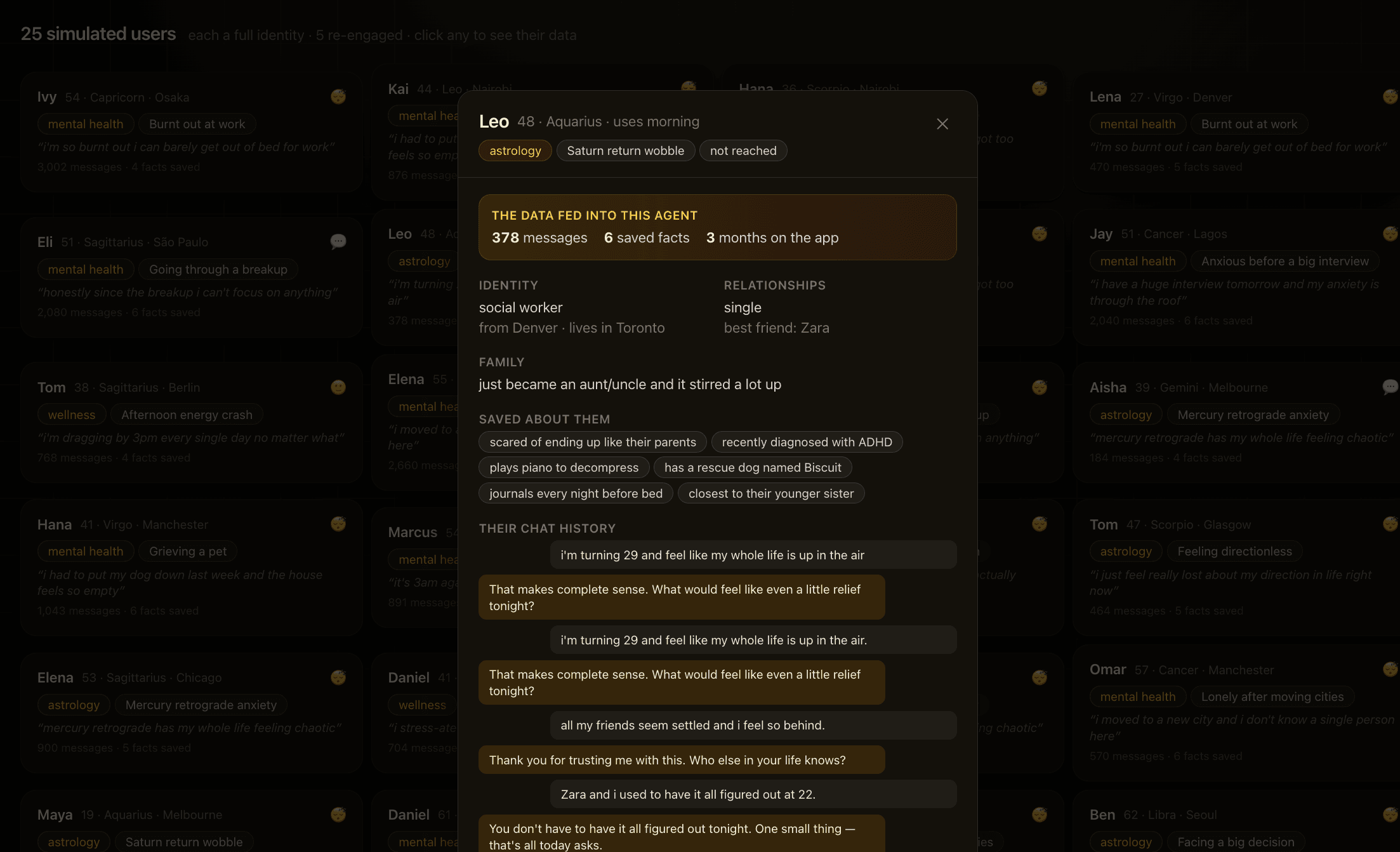Click the Saturn return wobble tag in dialog
The image size is (1400, 852).
click(626, 150)
